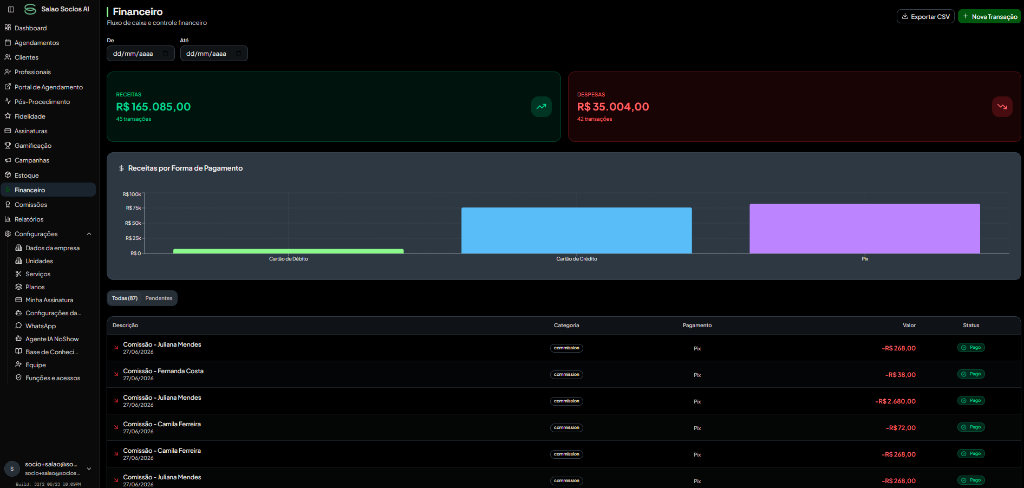Select the Financeiro sidebar item

coord(48,190)
